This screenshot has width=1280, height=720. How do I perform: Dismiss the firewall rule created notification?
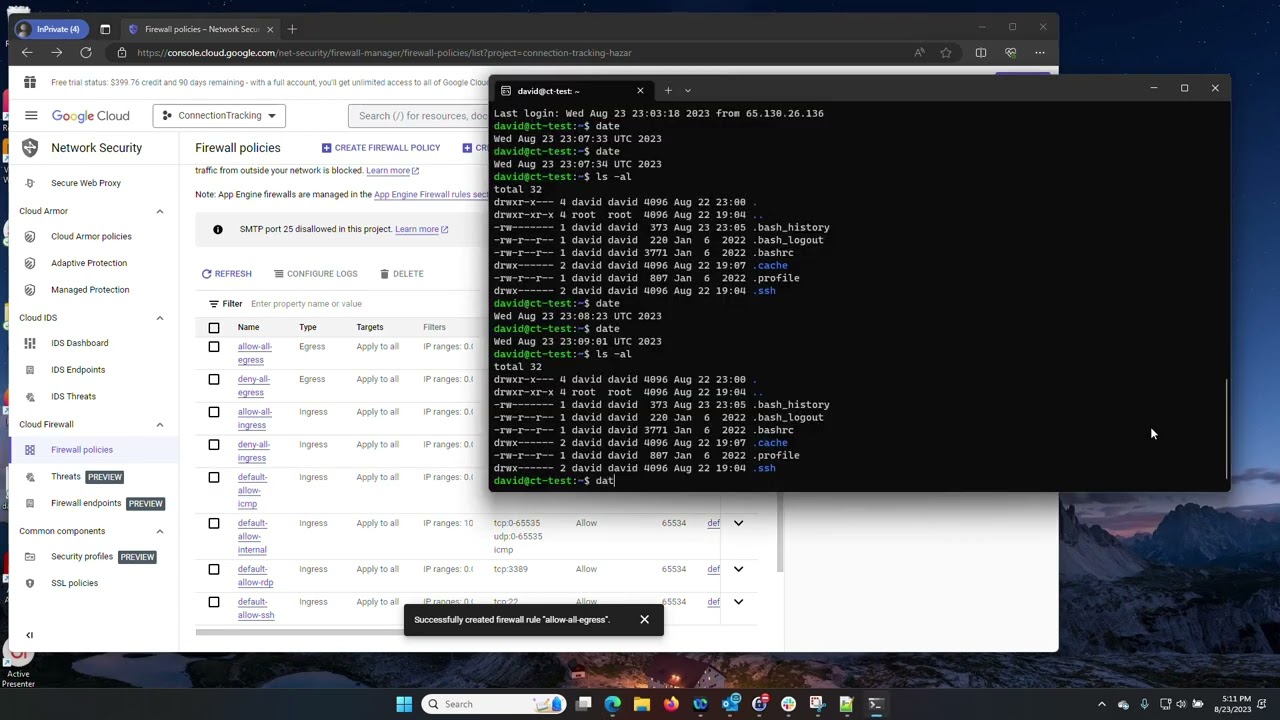[644, 620]
